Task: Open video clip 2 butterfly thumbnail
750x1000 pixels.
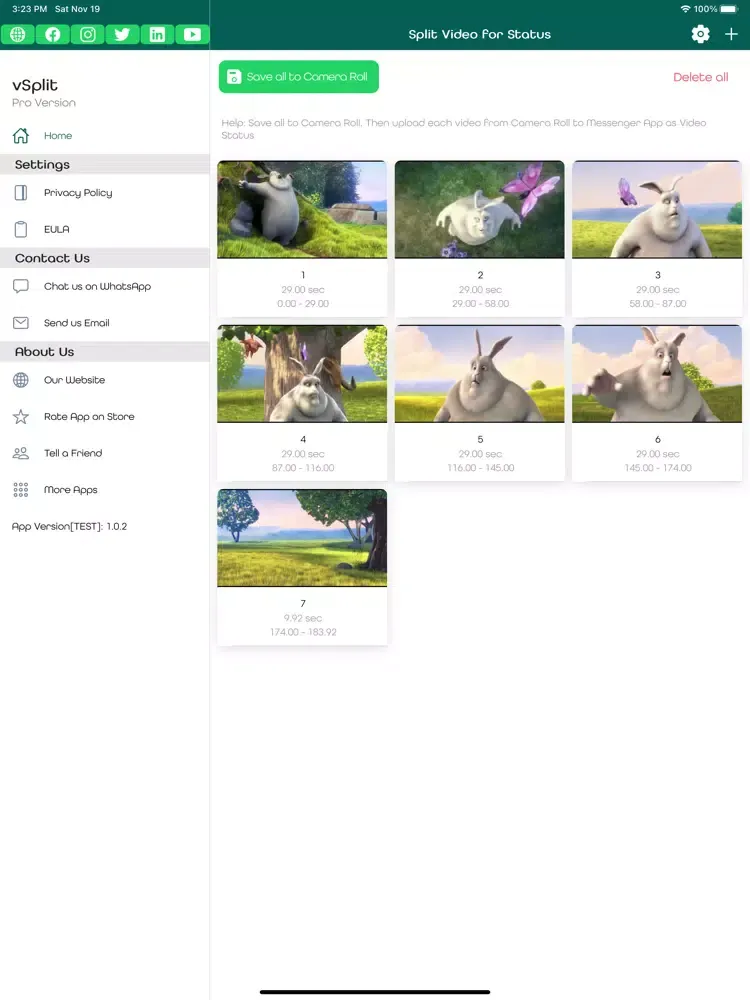Action: click(x=480, y=210)
